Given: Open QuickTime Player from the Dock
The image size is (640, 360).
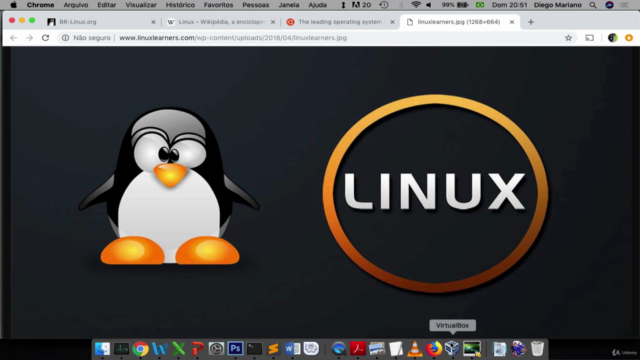Looking at the screenshot, I should coord(339,349).
